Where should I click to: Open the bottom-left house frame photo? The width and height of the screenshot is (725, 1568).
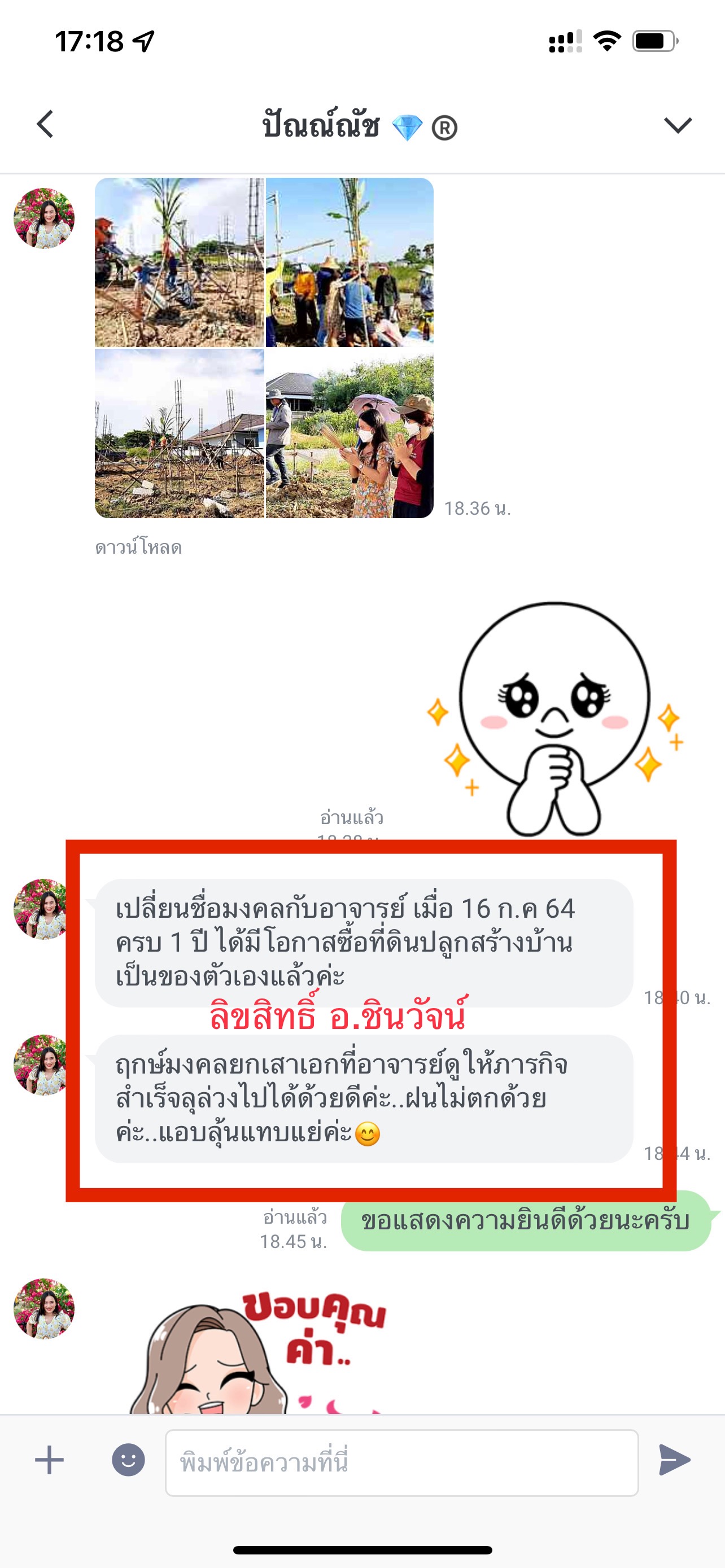(x=180, y=433)
